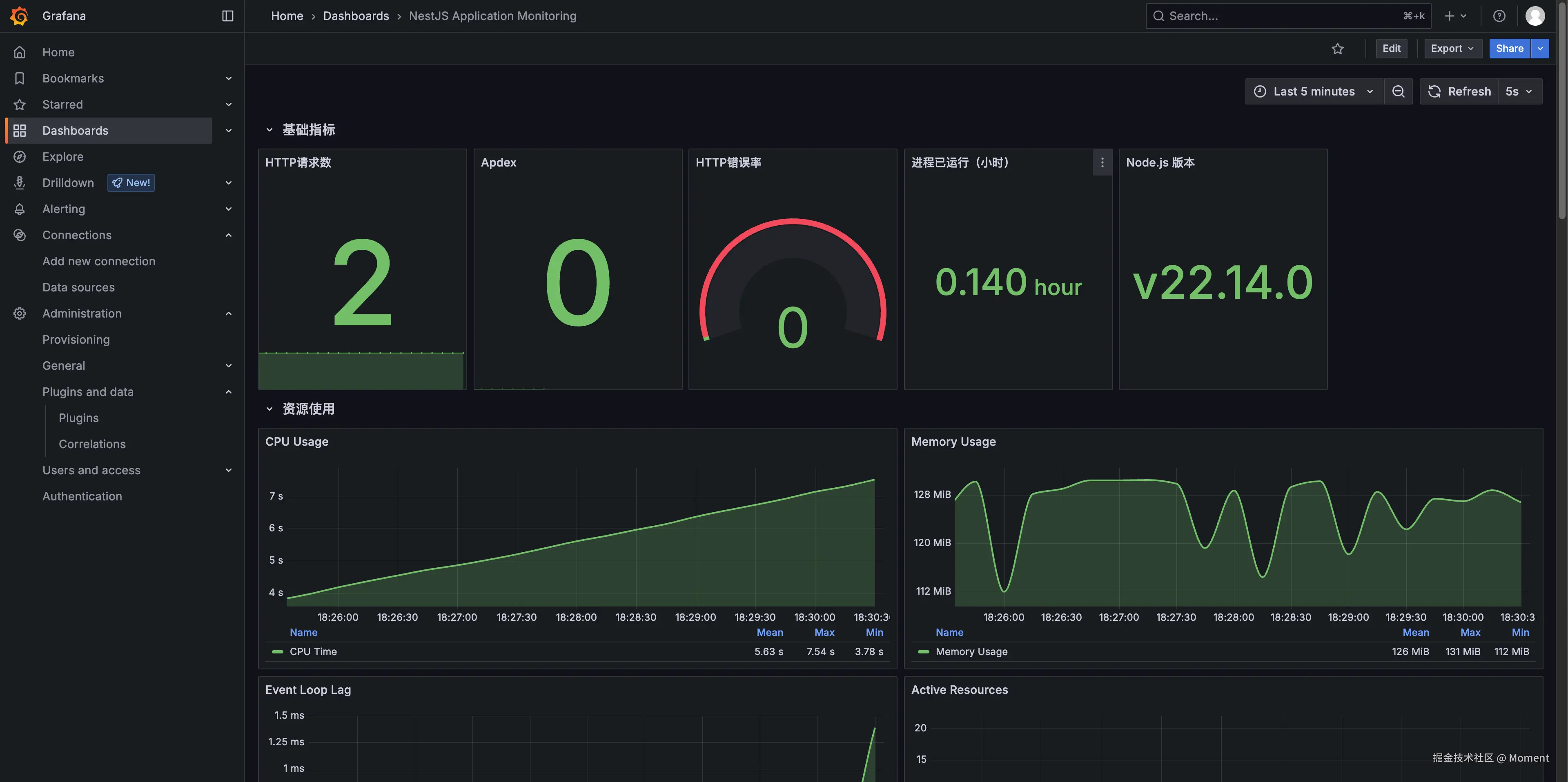
Task: Collapse the 资源使用 row
Action: pyautogui.click(x=269, y=409)
